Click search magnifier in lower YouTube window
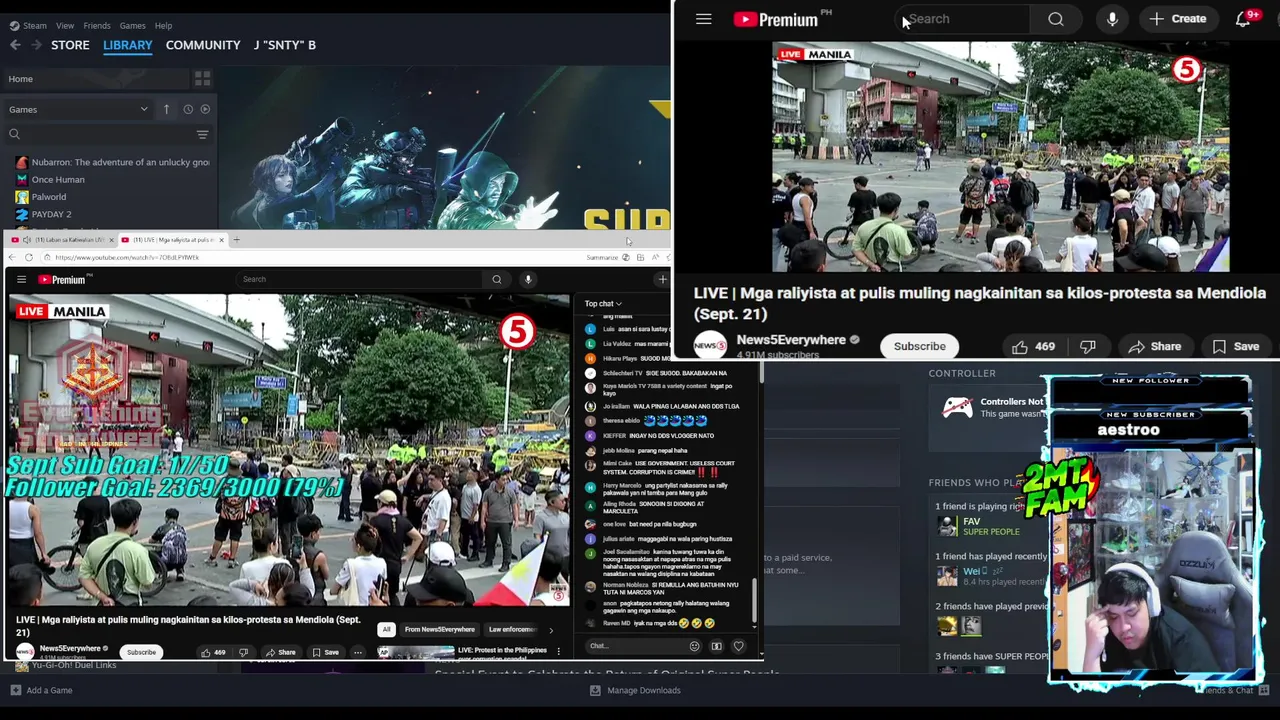Viewport: 1280px width, 720px height. pyautogui.click(x=497, y=280)
